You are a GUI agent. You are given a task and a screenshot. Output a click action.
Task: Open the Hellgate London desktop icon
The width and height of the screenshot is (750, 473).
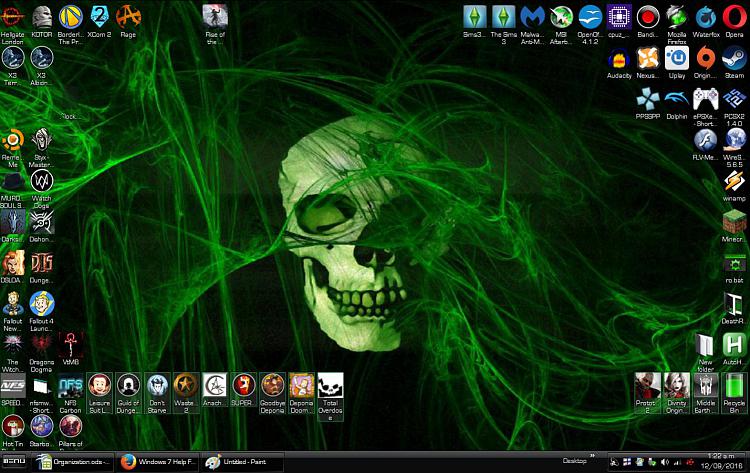[12, 24]
